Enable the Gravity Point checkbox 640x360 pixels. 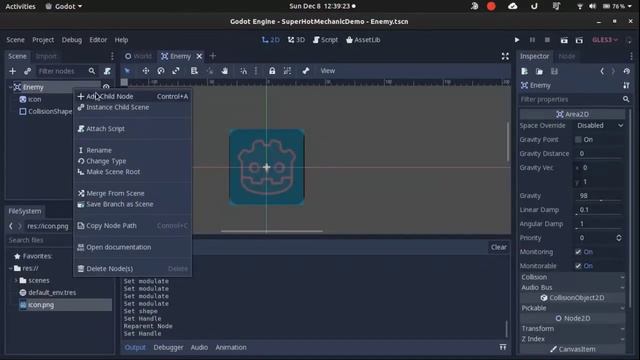click(578, 140)
